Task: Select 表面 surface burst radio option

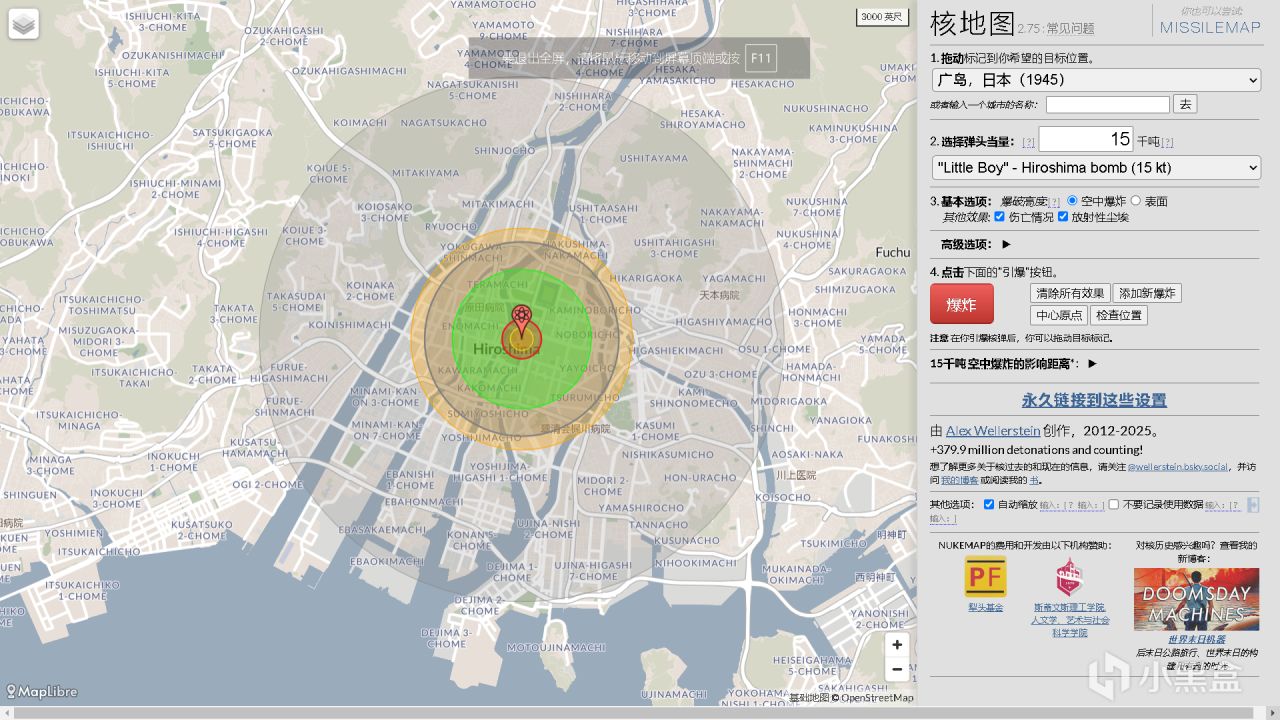Action: (x=1135, y=200)
